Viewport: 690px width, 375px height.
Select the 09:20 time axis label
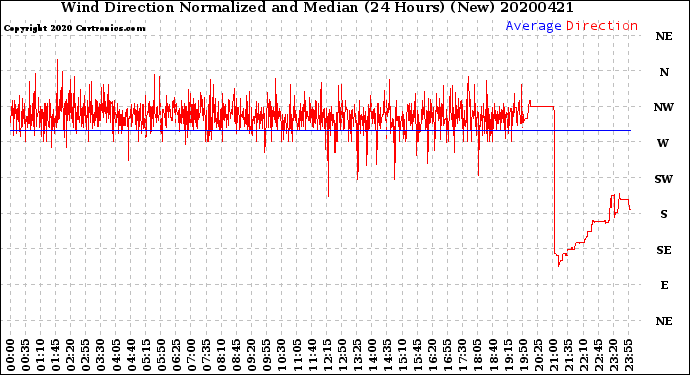252,355
